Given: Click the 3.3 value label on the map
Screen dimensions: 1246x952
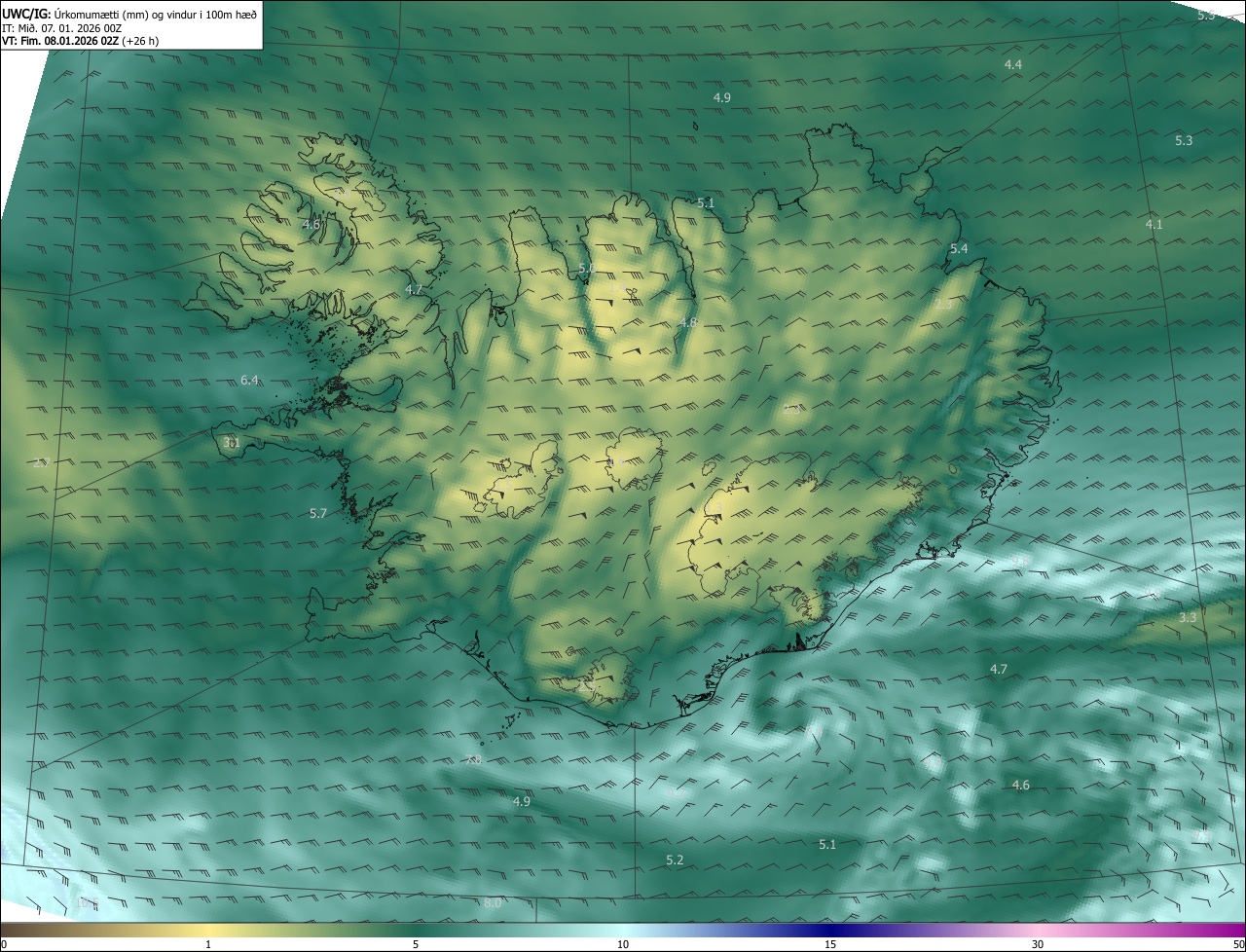Looking at the screenshot, I should tap(1188, 618).
